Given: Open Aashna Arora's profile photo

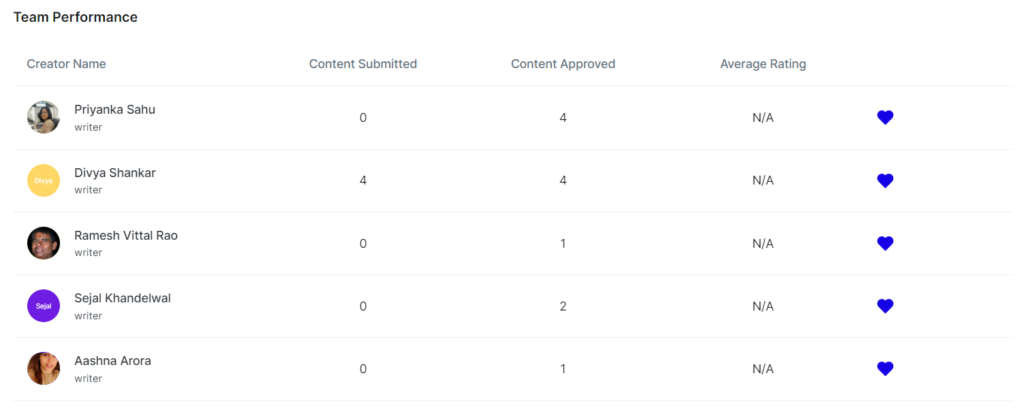Looking at the screenshot, I should pyautogui.click(x=44, y=369).
